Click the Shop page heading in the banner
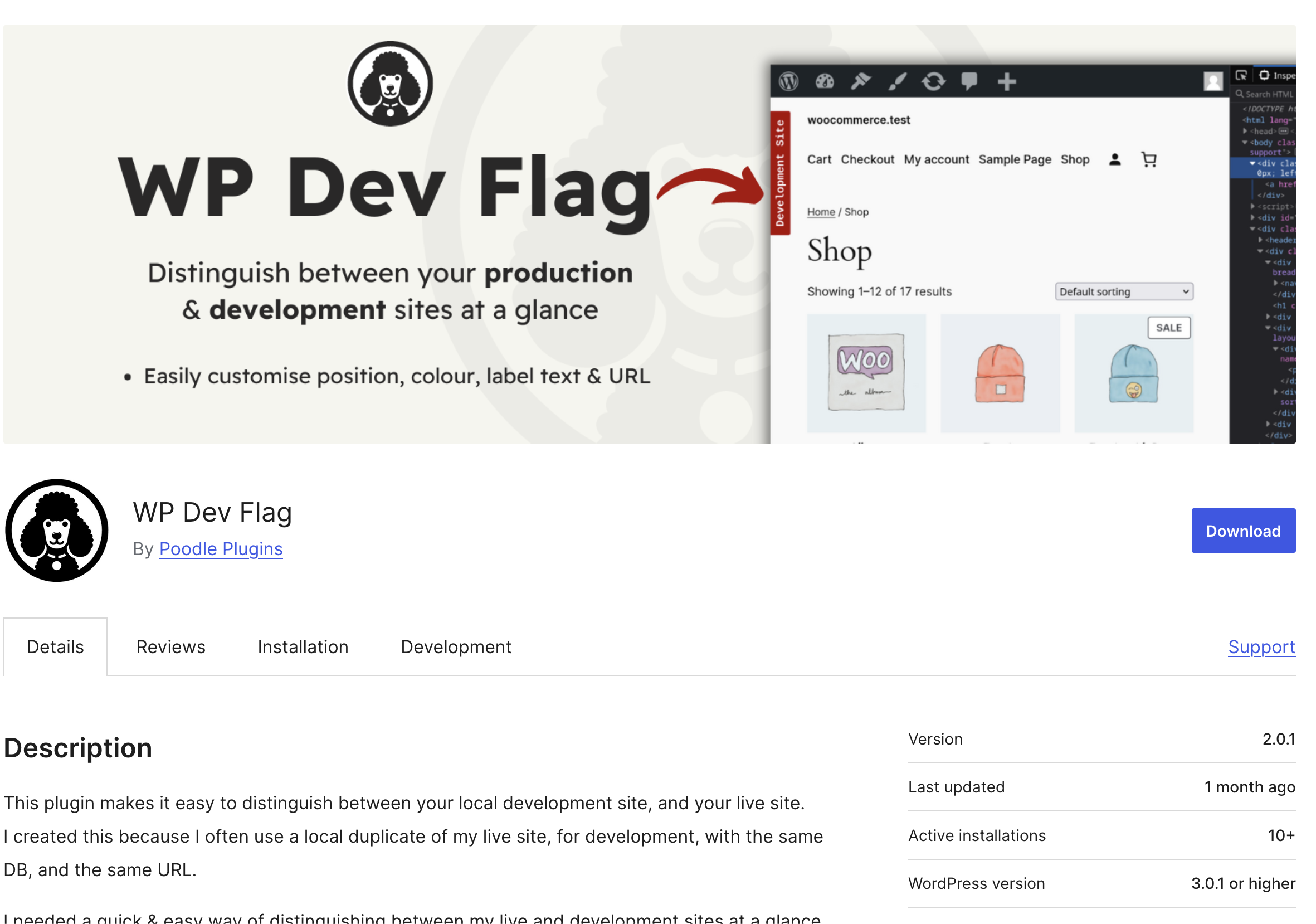Screen dimensions: 1316x924 (839, 251)
